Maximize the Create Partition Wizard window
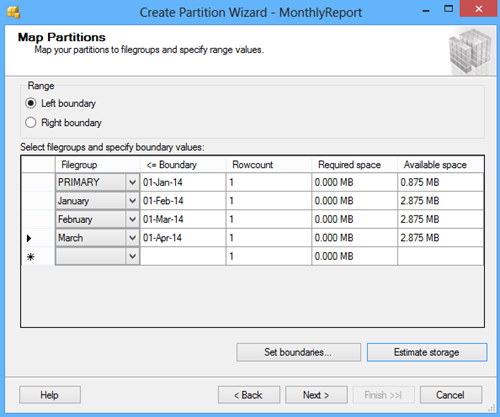This screenshot has height=417, width=500. pyautogui.click(x=449, y=9)
